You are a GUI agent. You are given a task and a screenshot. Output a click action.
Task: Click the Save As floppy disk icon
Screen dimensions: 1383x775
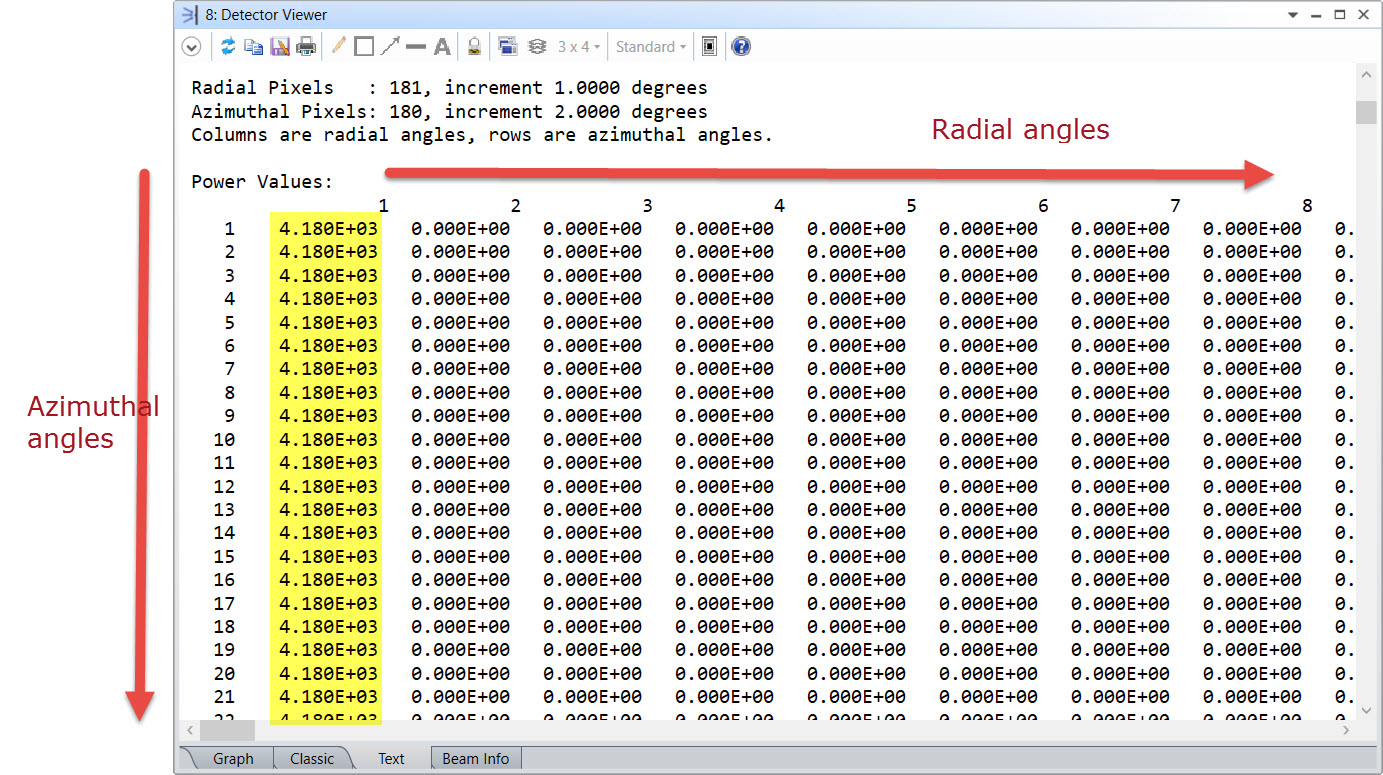click(x=280, y=47)
